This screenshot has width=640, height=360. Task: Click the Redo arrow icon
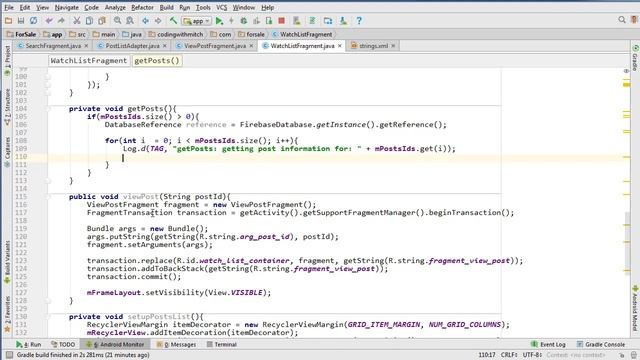(61, 20)
